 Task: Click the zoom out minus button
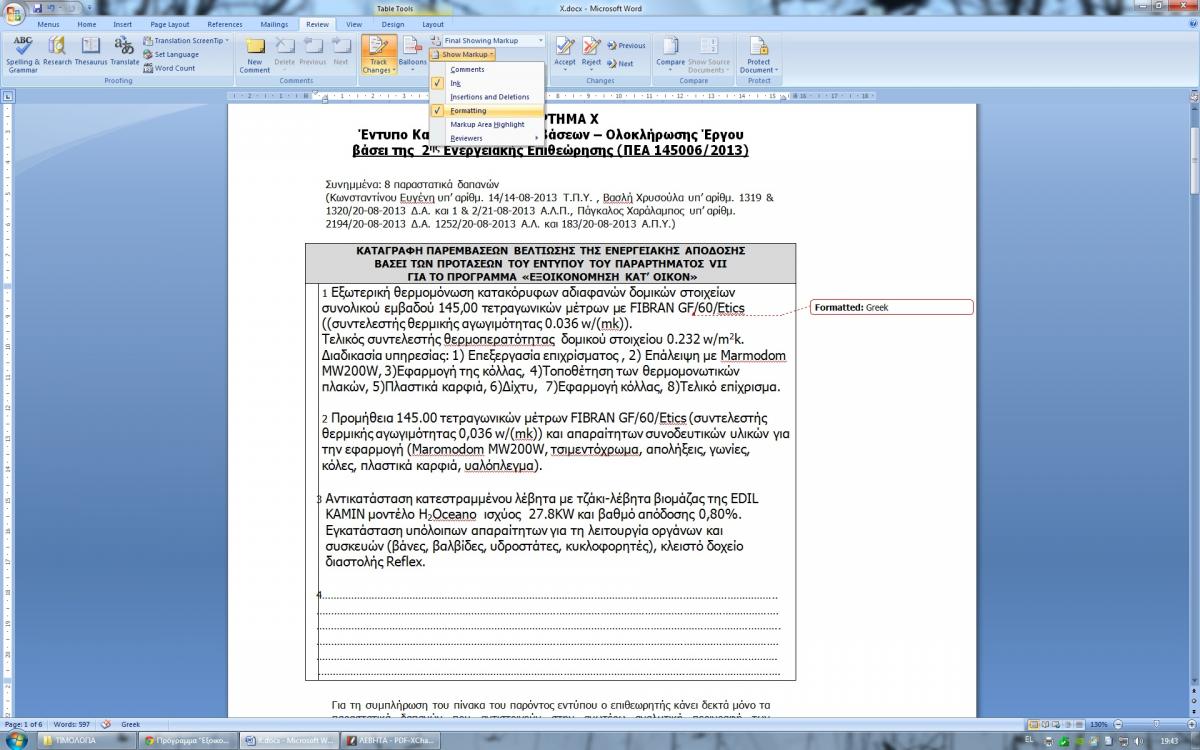pyautogui.click(x=1116, y=724)
